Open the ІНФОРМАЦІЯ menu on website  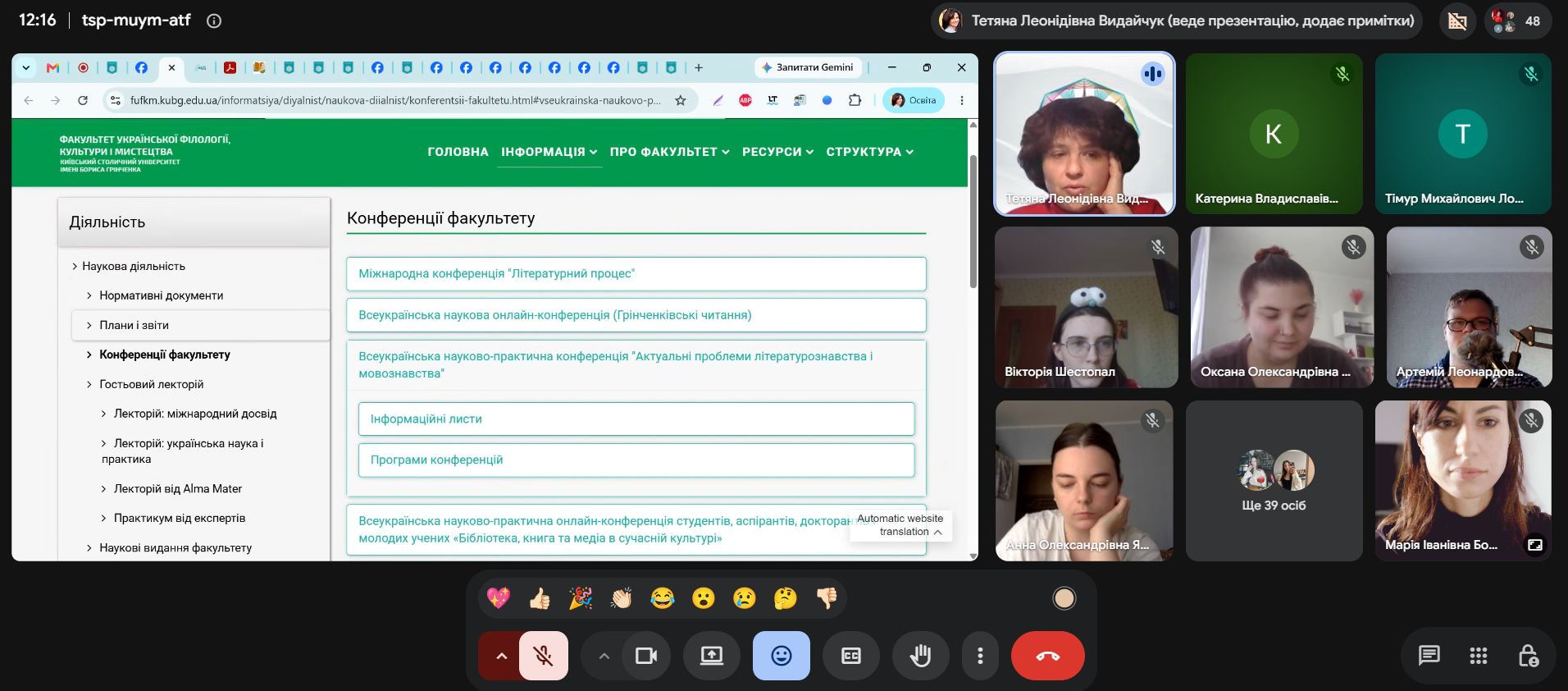click(549, 152)
